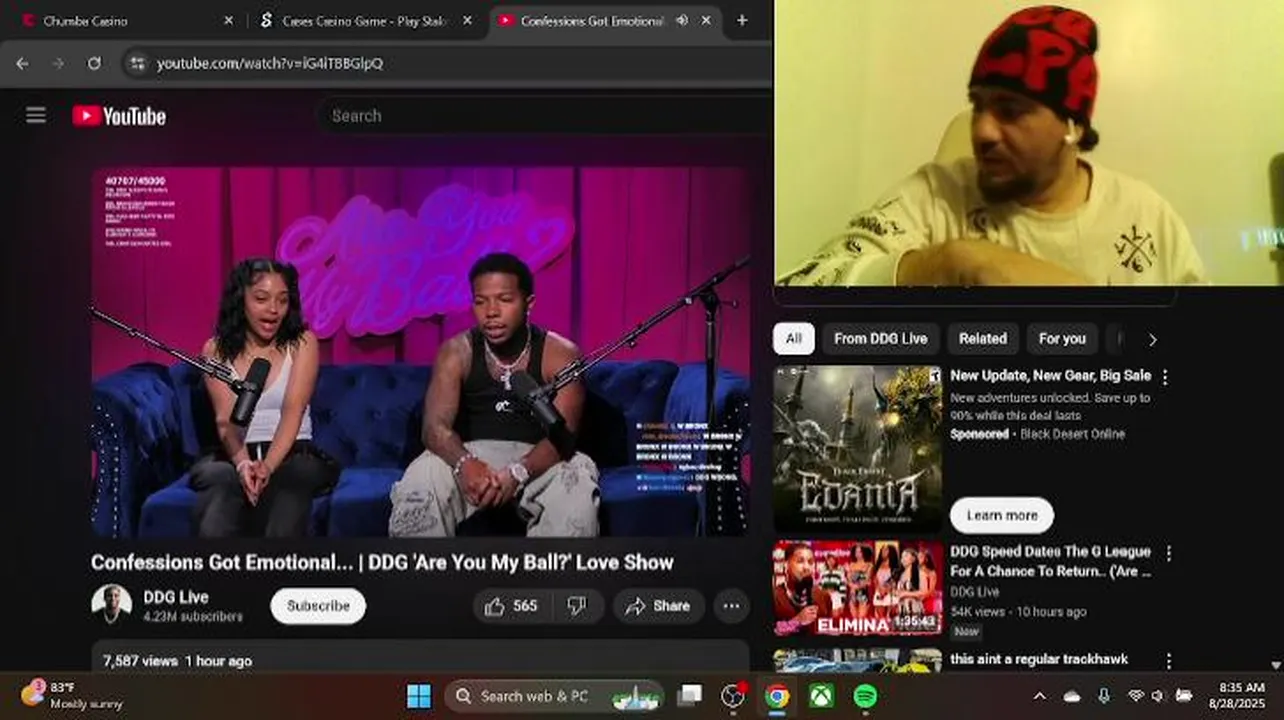Open the regular trackhawk video title
Screen dimensions: 1284x720
coord(1039,659)
